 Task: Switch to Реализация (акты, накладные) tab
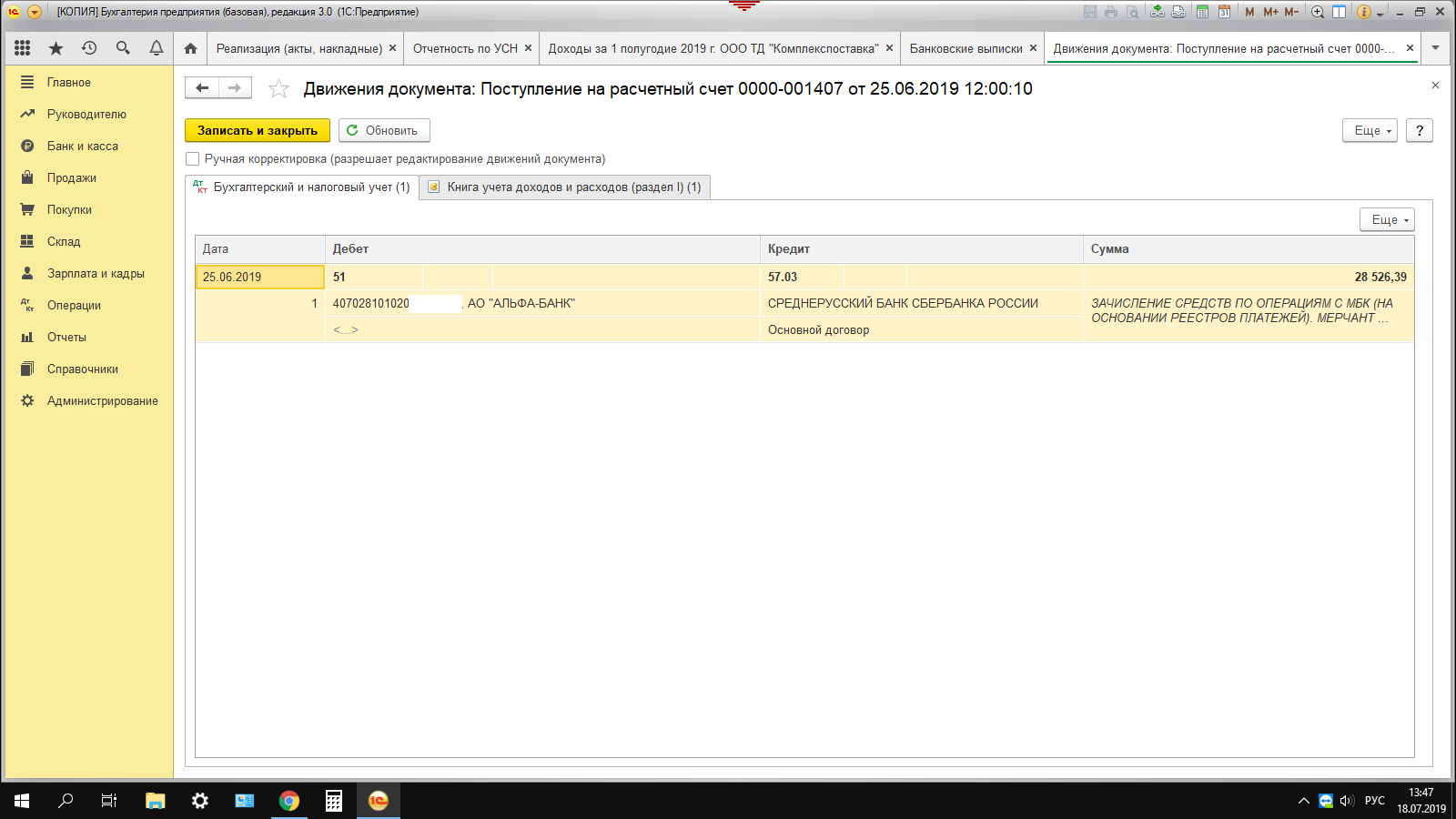click(x=298, y=48)
